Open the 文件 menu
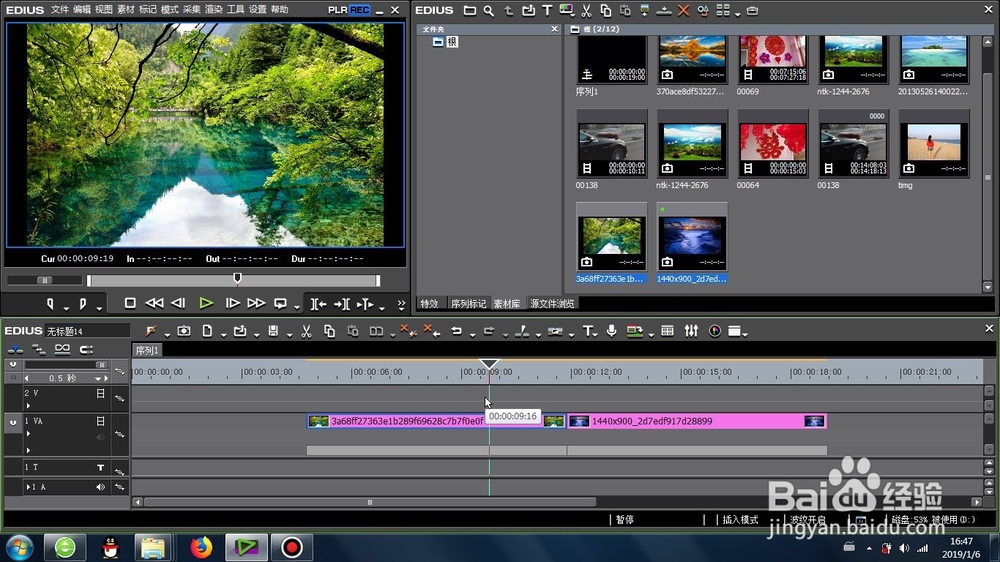Screen dimensions: 1000x562 (x=59, y=10)
